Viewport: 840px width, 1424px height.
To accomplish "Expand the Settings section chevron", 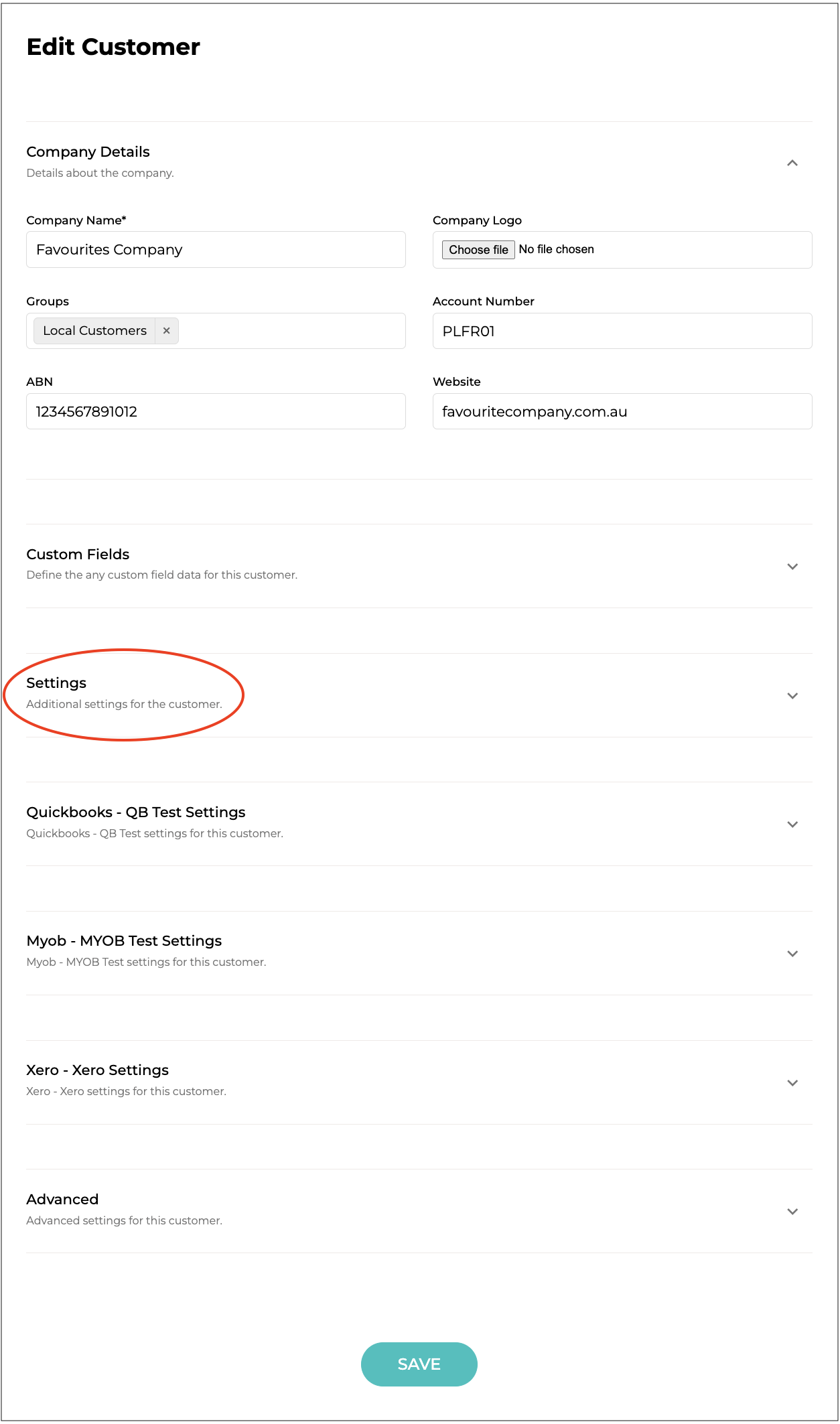I will click(792, 696).
